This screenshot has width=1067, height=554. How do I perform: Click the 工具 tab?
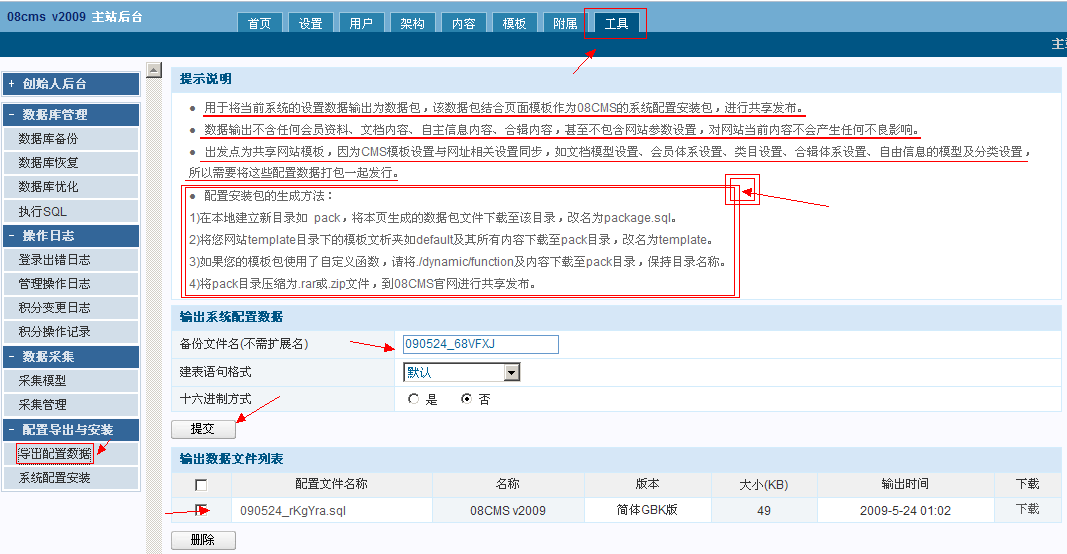pyautogui.click(x=616, y=23)
